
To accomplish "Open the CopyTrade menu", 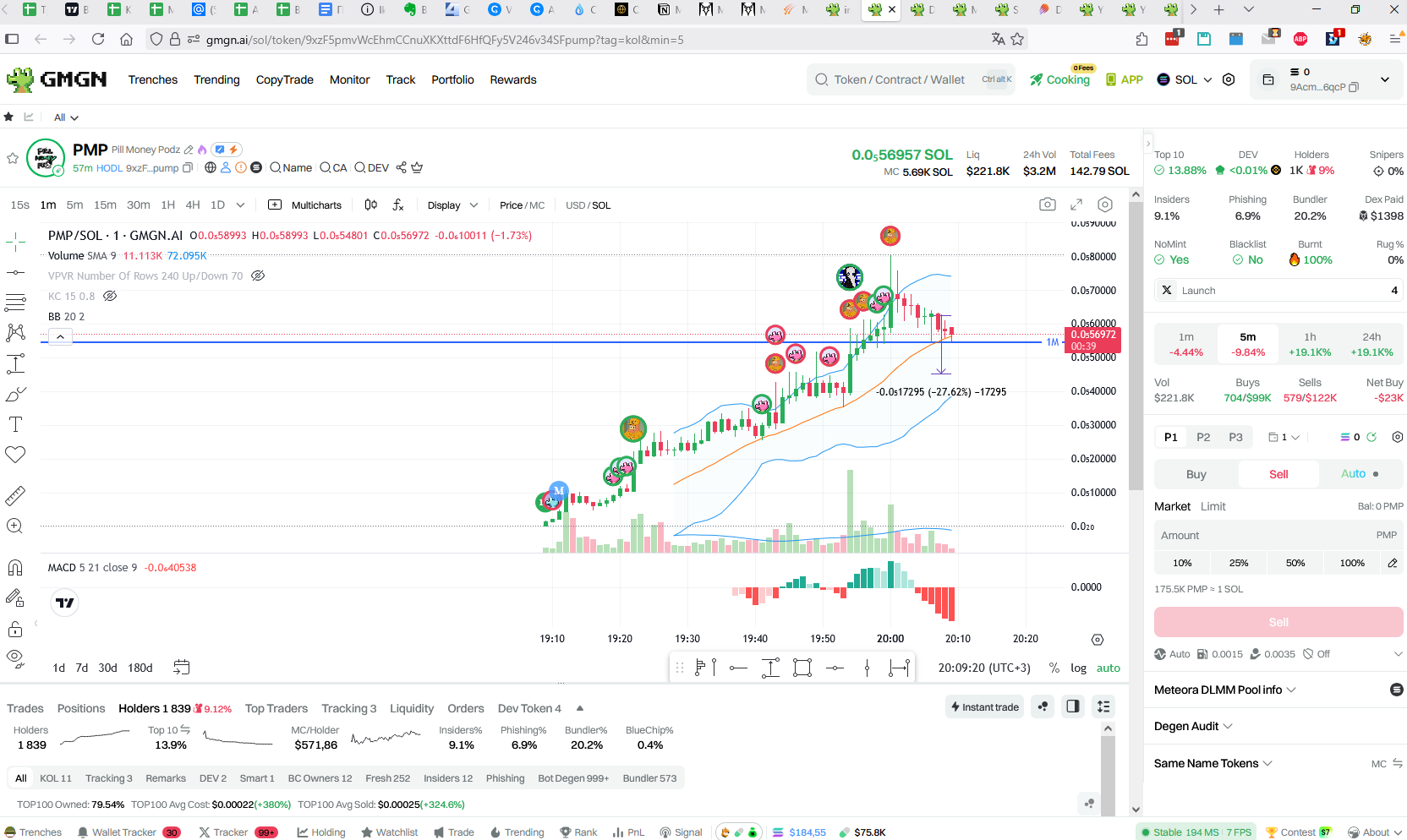I will [x=285, y=79].
